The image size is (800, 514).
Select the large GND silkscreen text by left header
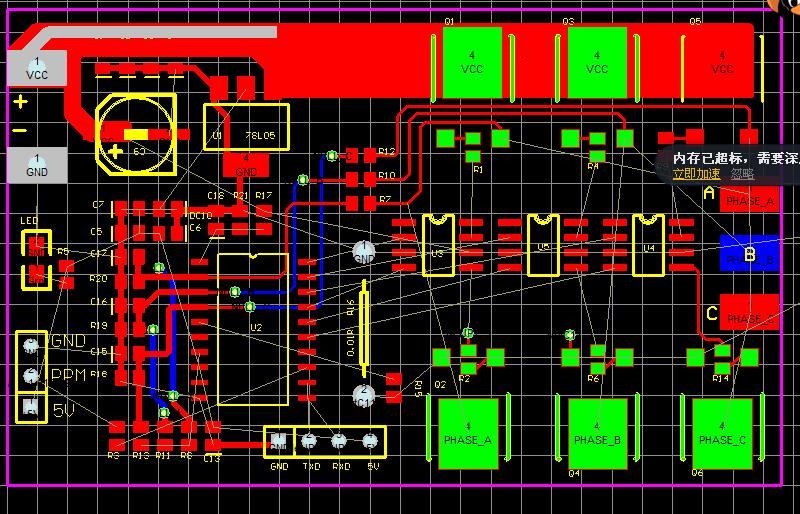tap(69, 341)
